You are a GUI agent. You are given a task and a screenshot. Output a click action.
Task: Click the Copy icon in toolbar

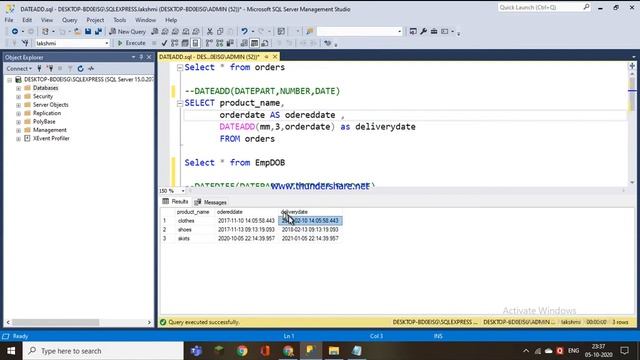[x=220, y=31]
